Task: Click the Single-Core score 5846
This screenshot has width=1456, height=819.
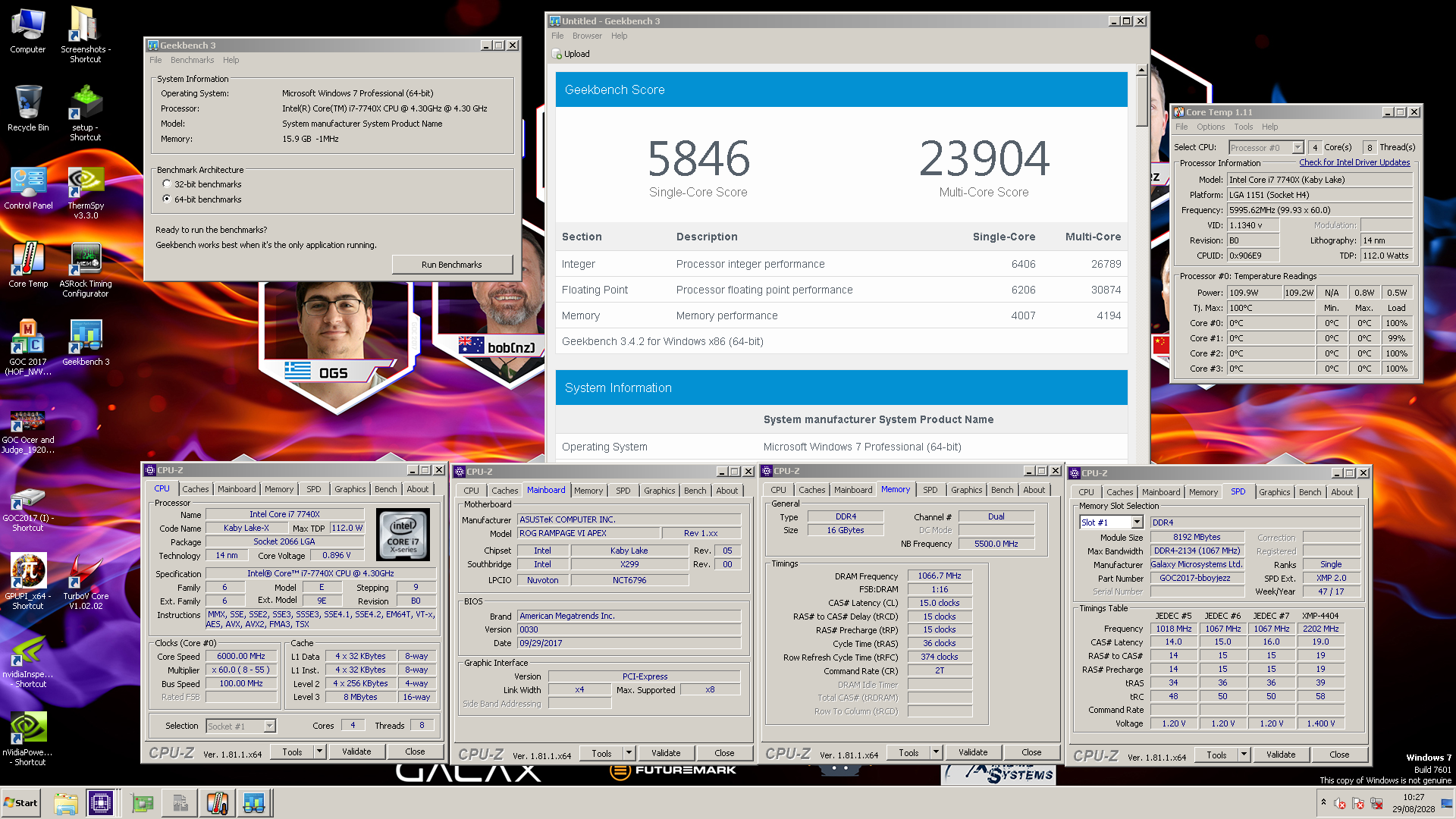Action: pyautogui.click(x=698, y=158)
